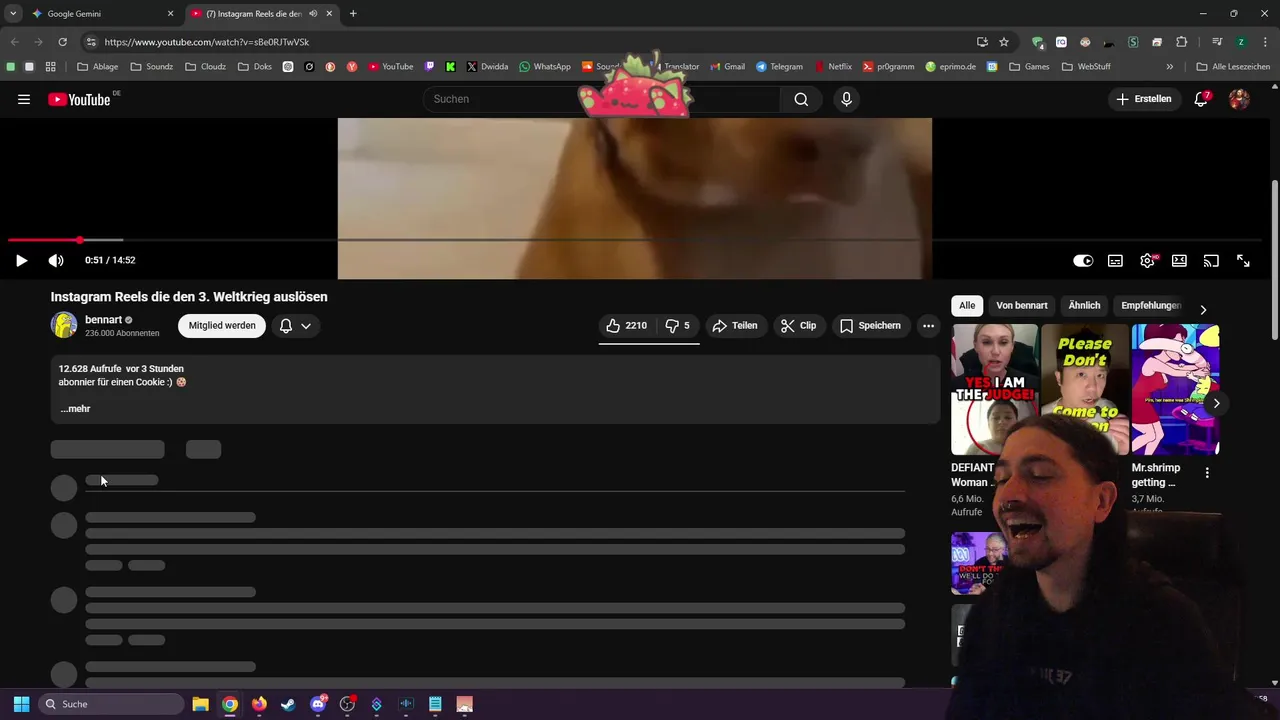Mute the video volume
Screen dimensions: 1280x720
tap(56, 260)
